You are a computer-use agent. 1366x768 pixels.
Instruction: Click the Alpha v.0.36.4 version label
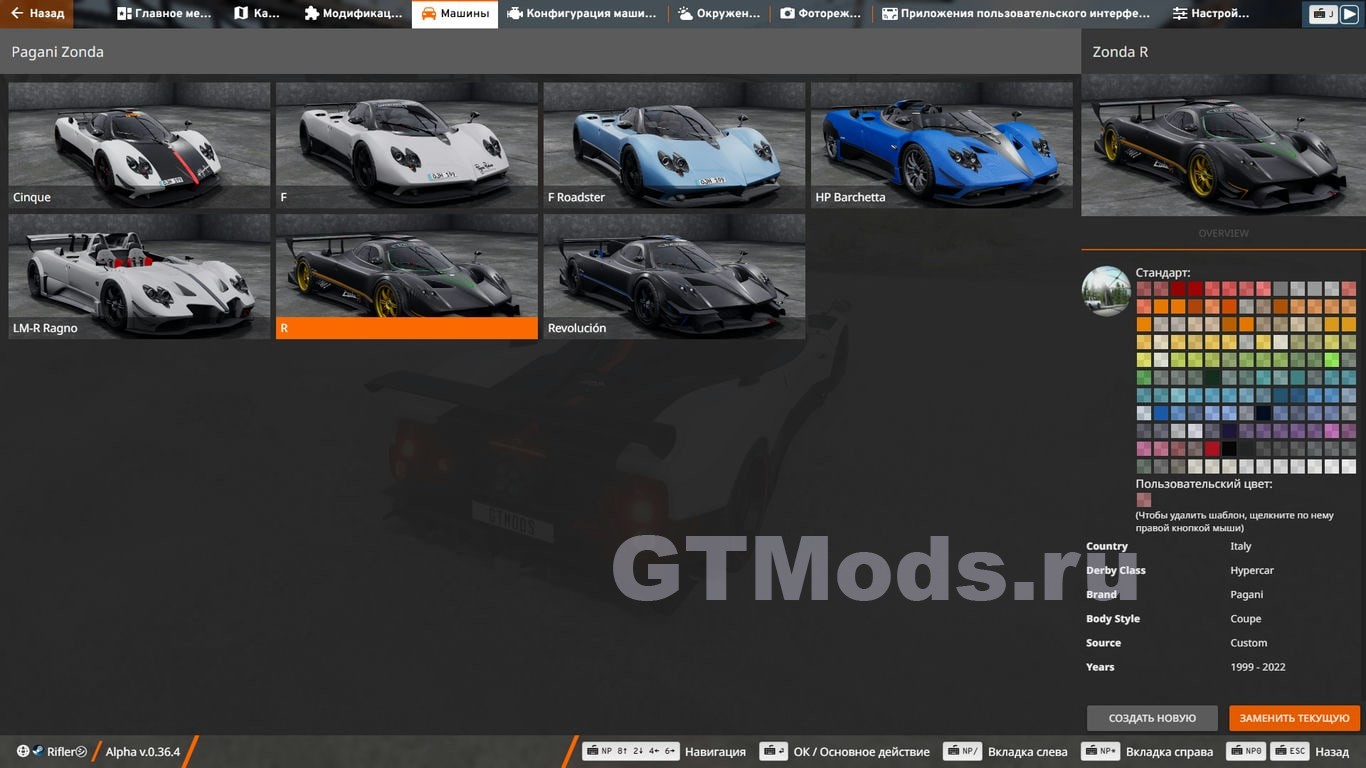(143, 752)
